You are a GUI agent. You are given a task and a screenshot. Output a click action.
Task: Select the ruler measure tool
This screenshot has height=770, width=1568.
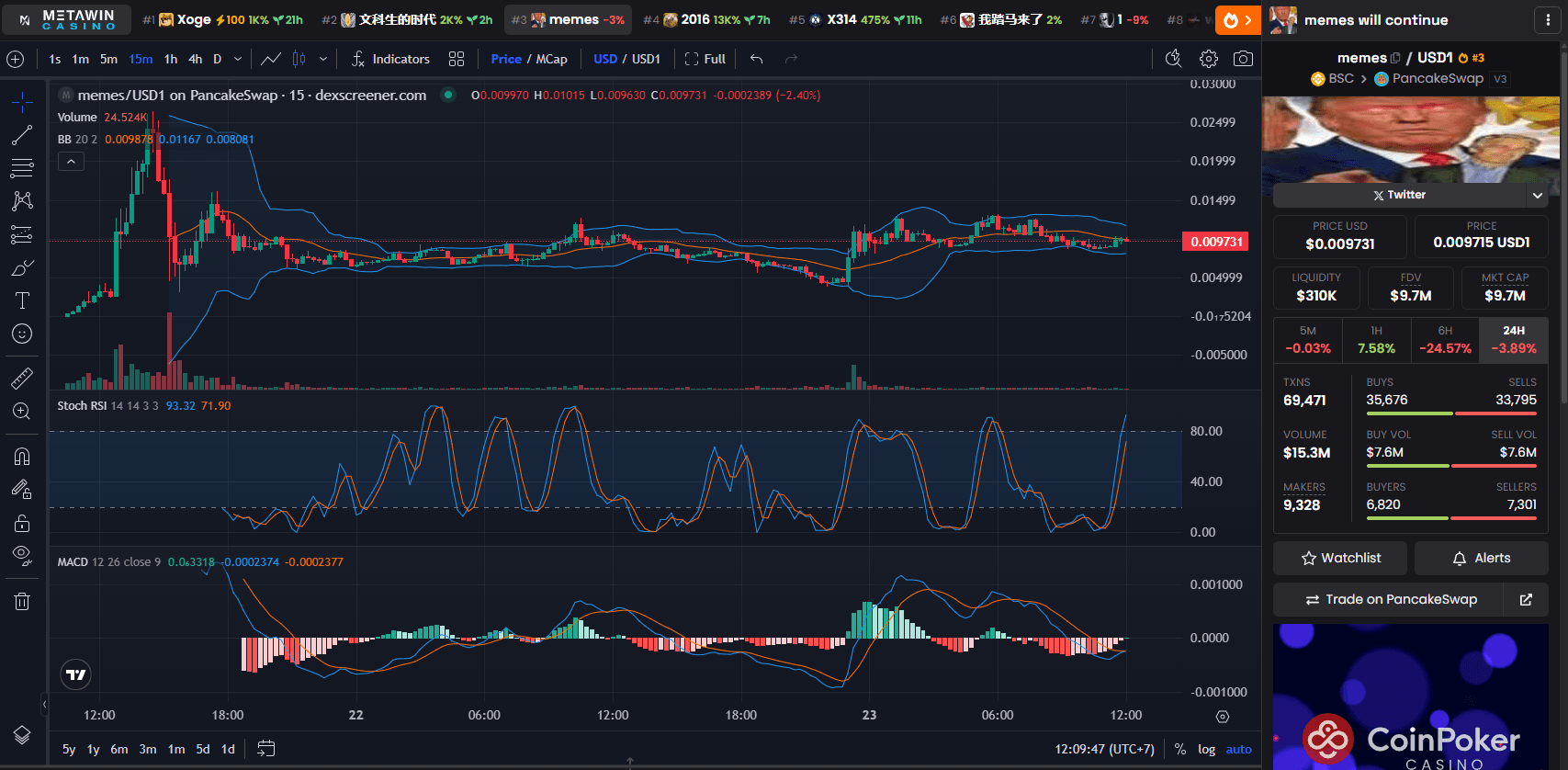tap(22, 378)
